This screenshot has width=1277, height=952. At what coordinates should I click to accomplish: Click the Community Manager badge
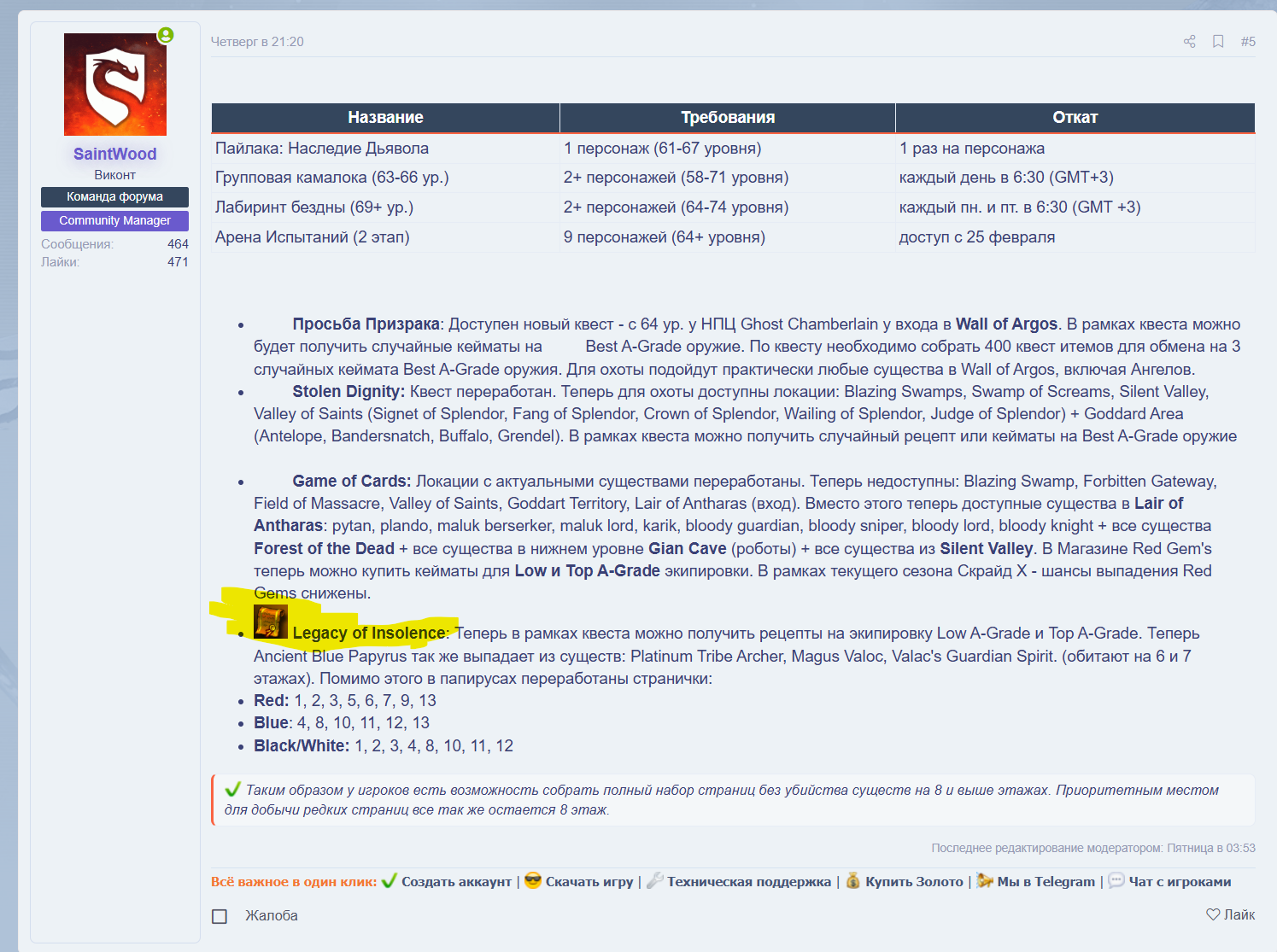(x=115, y=220)
